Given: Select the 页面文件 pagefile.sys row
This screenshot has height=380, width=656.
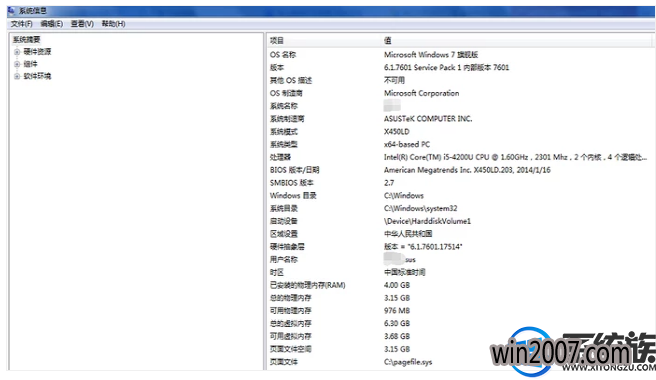Looking at the screenshot, I should pos(459,362).
